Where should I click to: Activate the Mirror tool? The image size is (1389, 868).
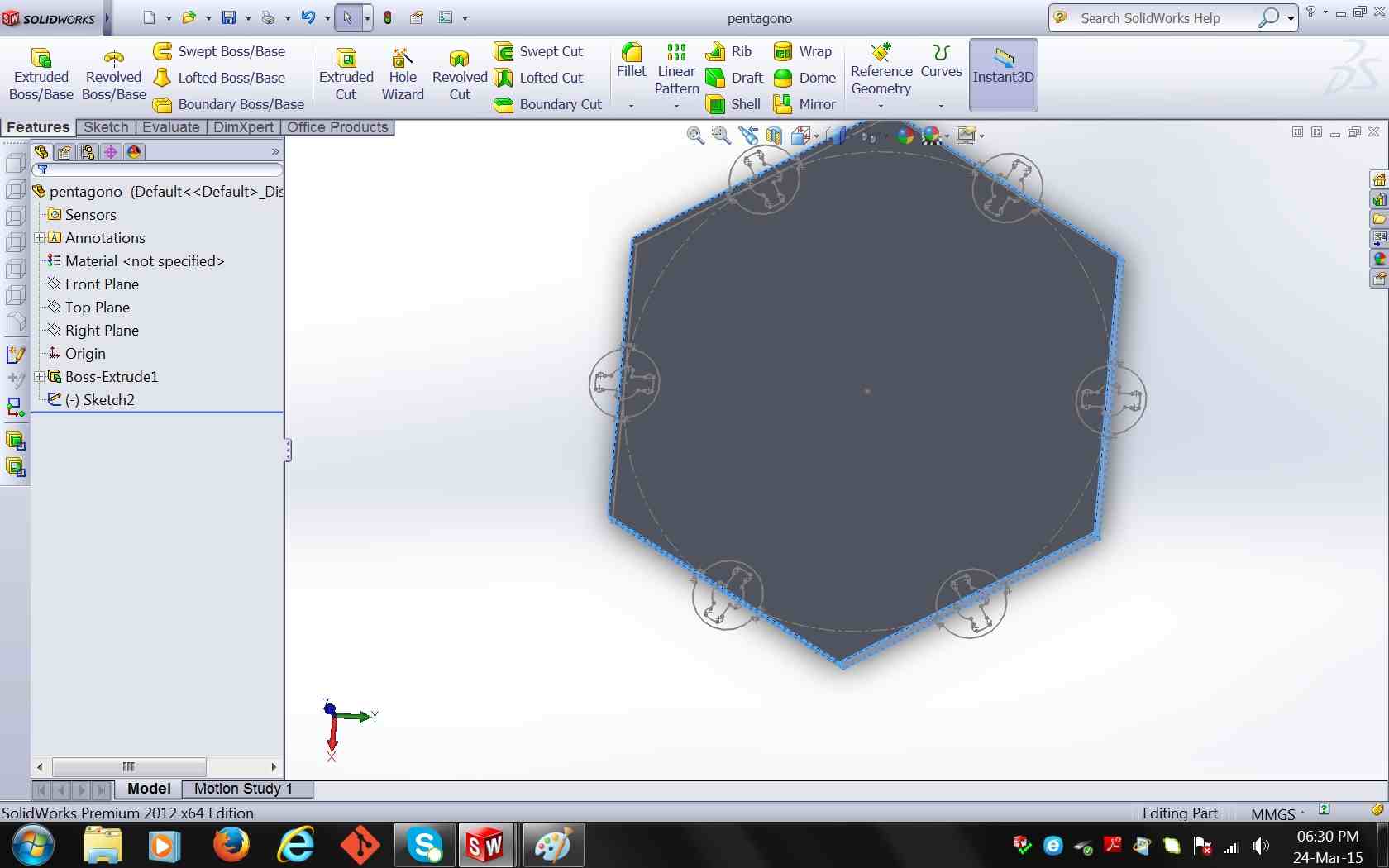pos(804,104)
